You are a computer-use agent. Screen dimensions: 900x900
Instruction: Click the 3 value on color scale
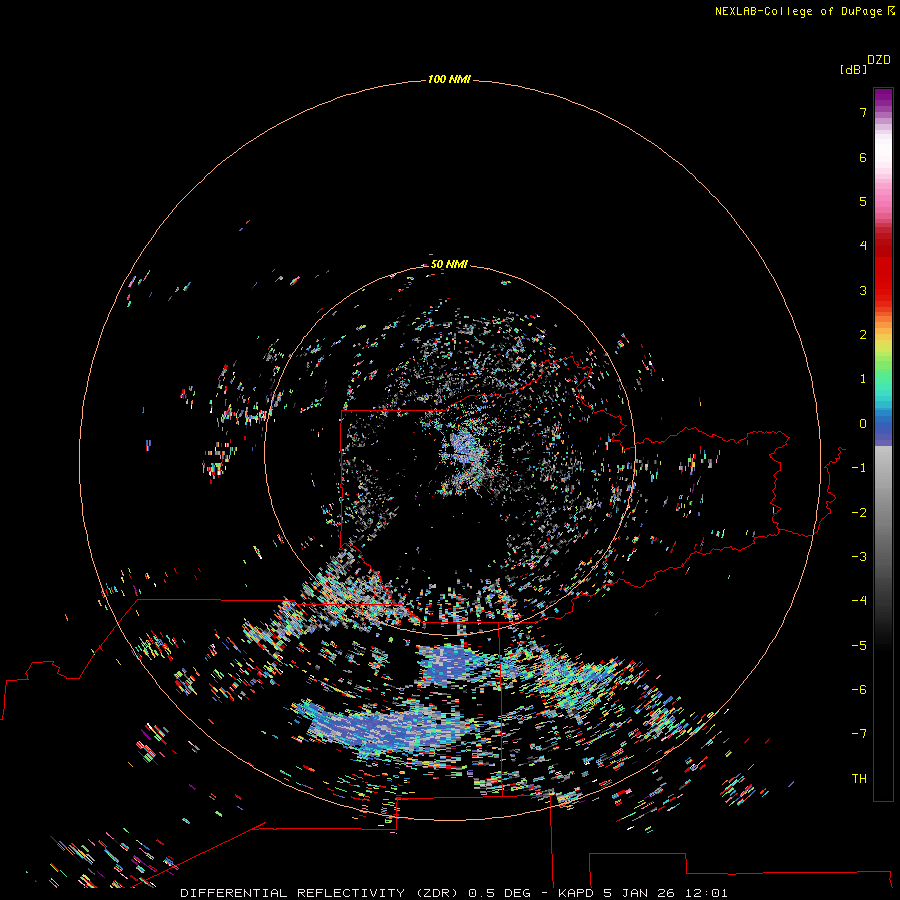863,290
